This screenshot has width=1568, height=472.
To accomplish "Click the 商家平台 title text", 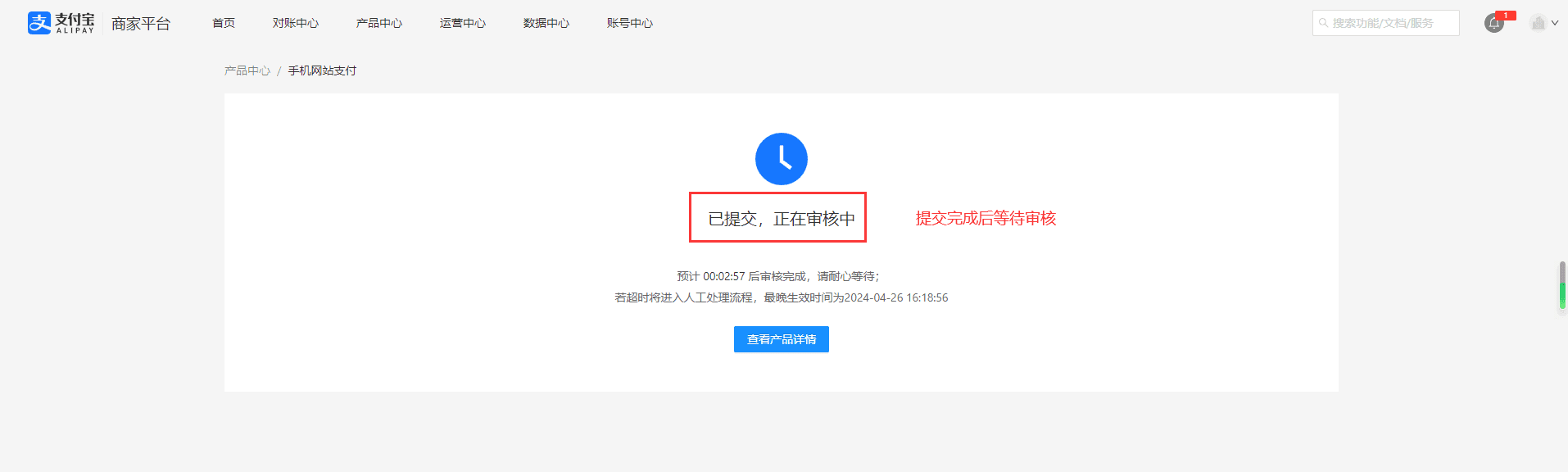I will click(141, 24).
